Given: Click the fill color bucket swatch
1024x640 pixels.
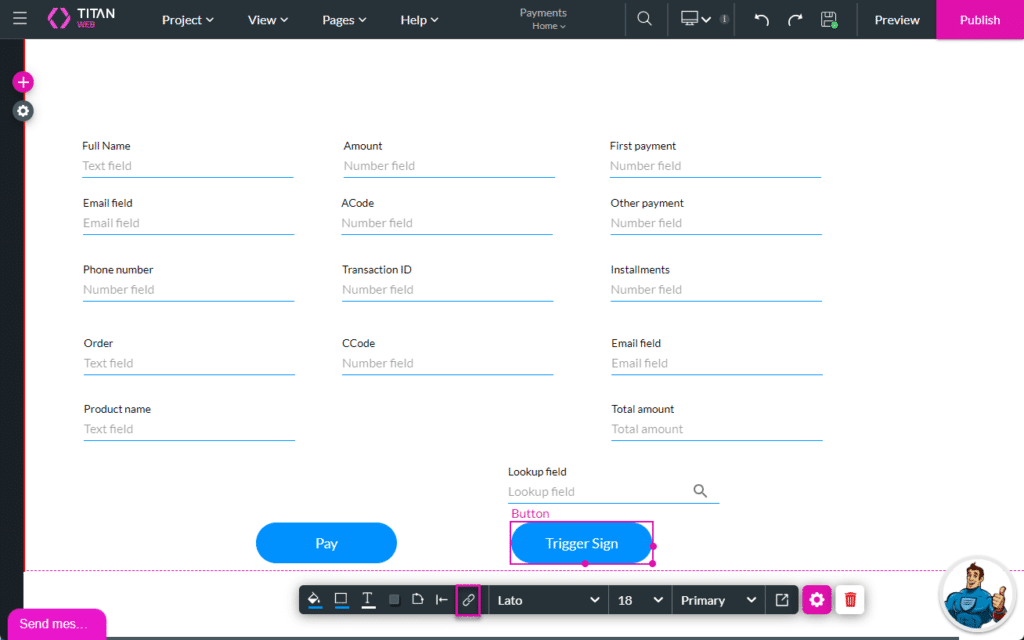Looking at the screenshot, I should pos(314,600).
